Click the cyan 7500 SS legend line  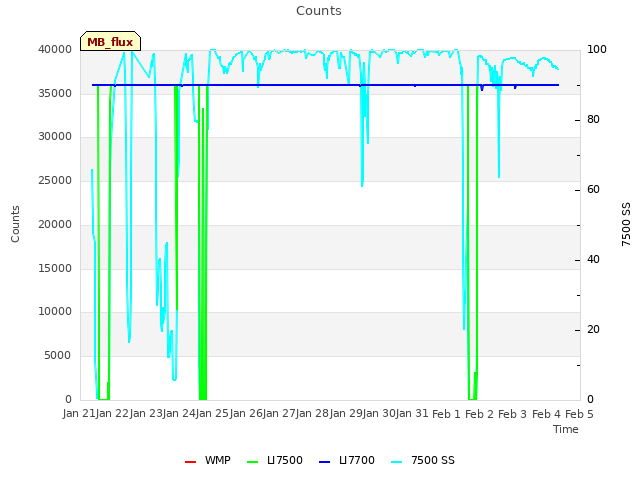396,462
